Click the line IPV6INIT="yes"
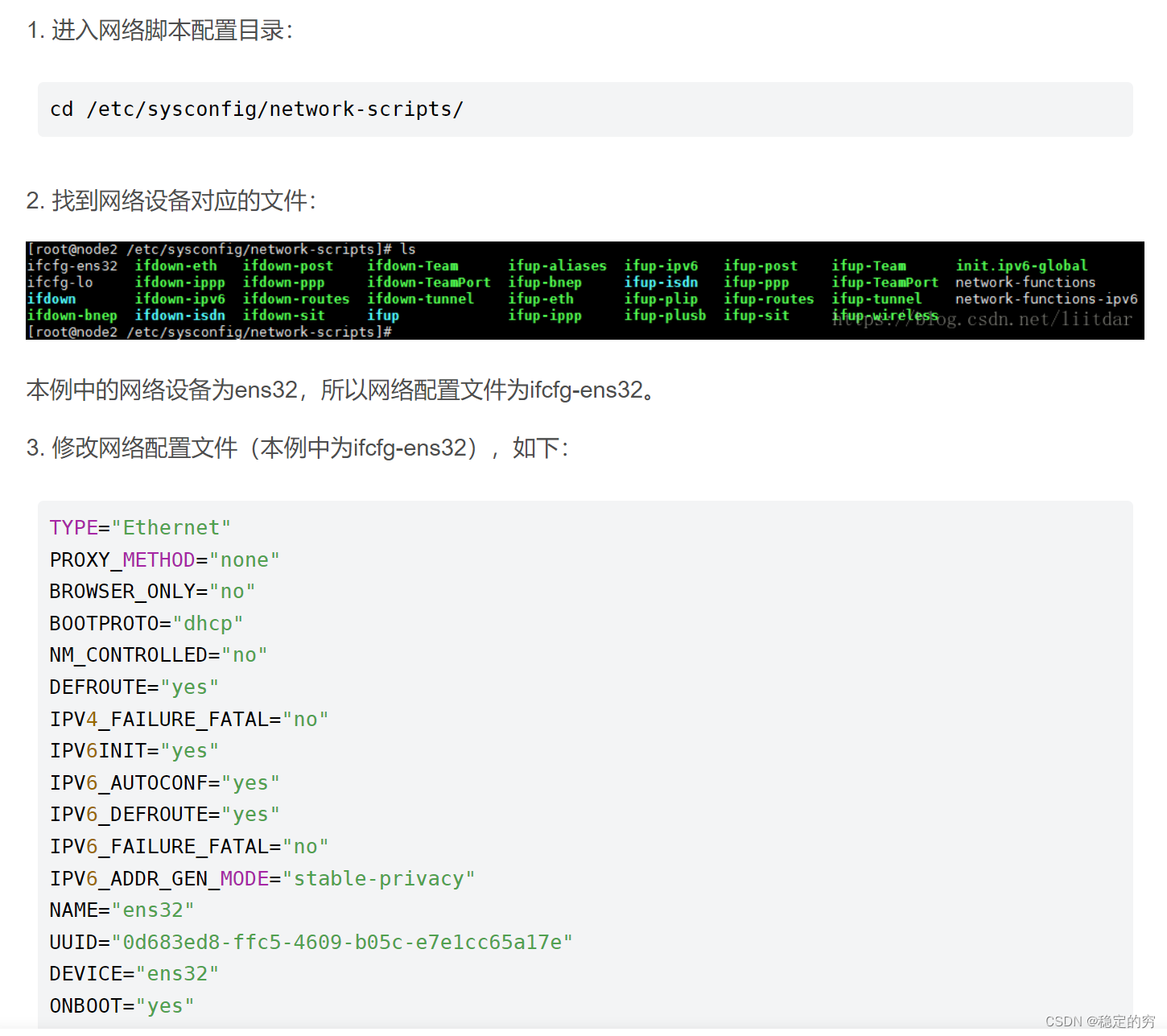Image resolution: width=1167 pixels, height=1036 pixels. point(134,751)
